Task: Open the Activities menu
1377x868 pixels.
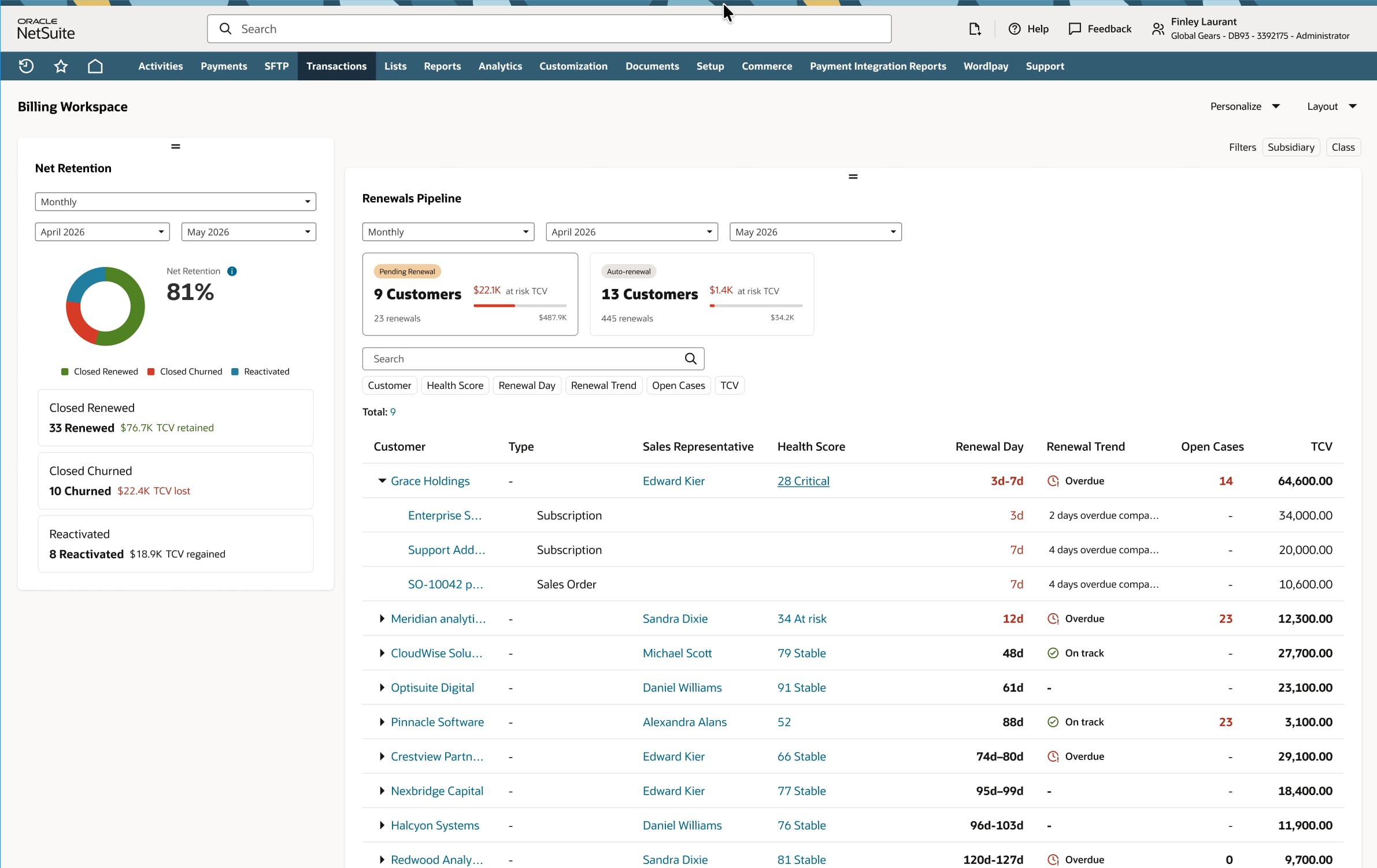Action: (x=160, y=66)
